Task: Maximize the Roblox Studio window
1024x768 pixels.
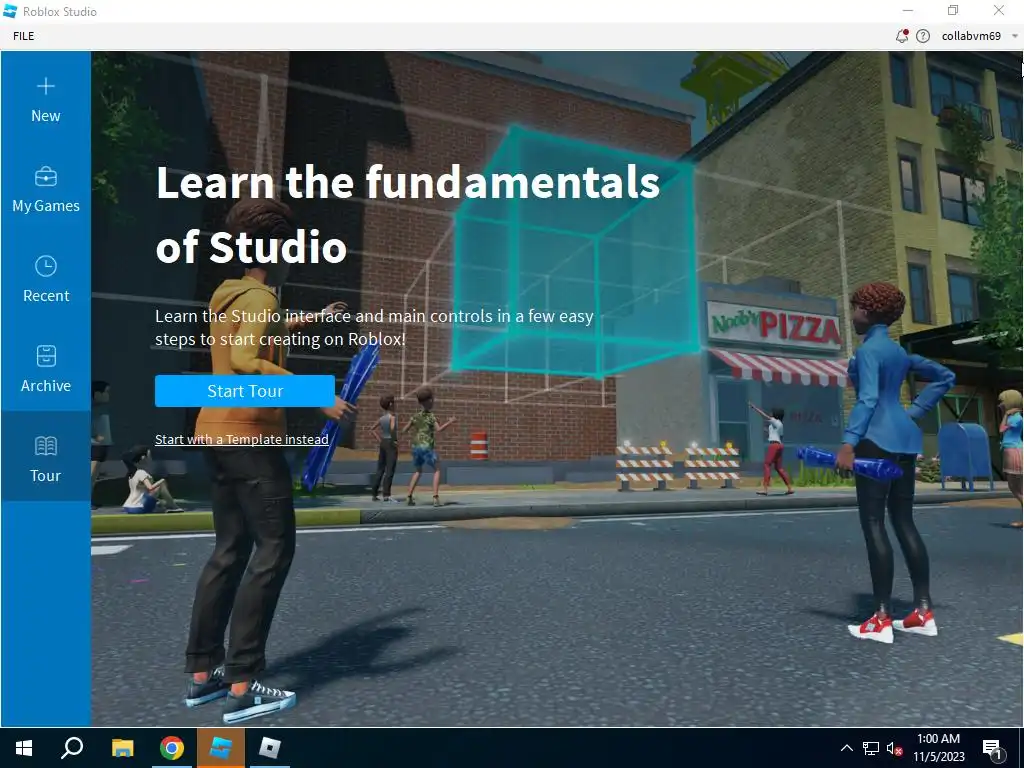Action: pos(953,10)
